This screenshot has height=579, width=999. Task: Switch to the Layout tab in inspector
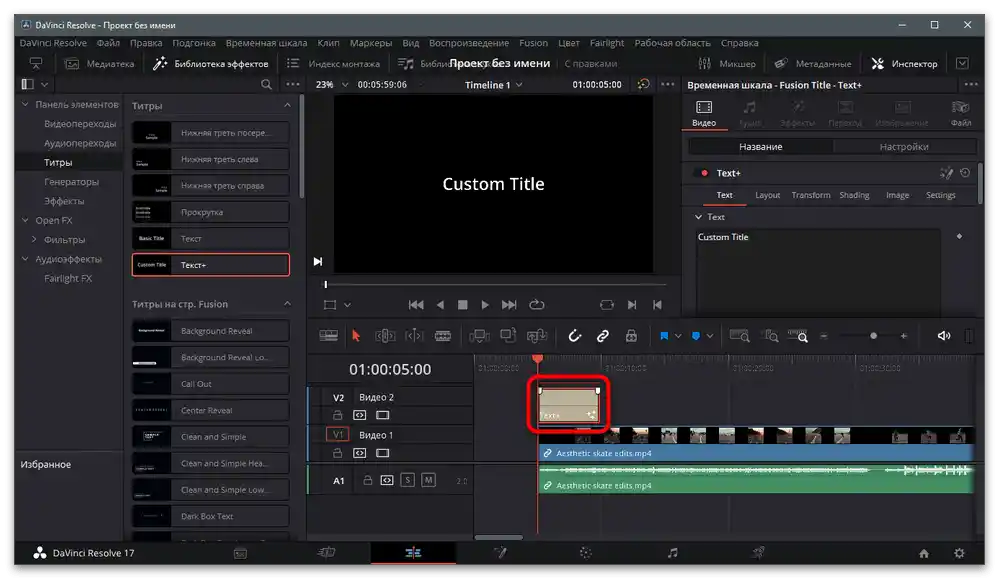767,196
